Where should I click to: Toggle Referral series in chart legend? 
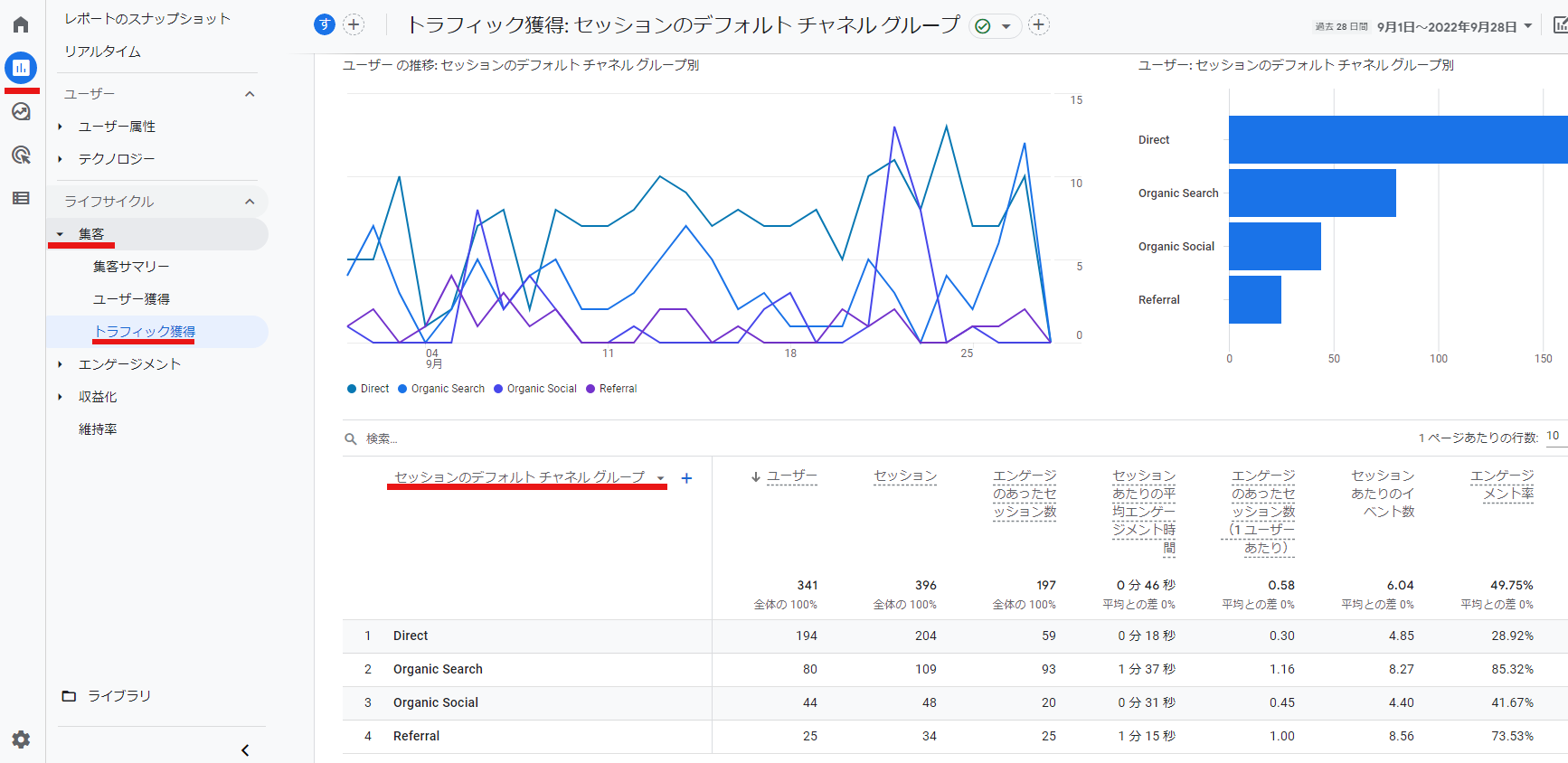click(612, 389)
